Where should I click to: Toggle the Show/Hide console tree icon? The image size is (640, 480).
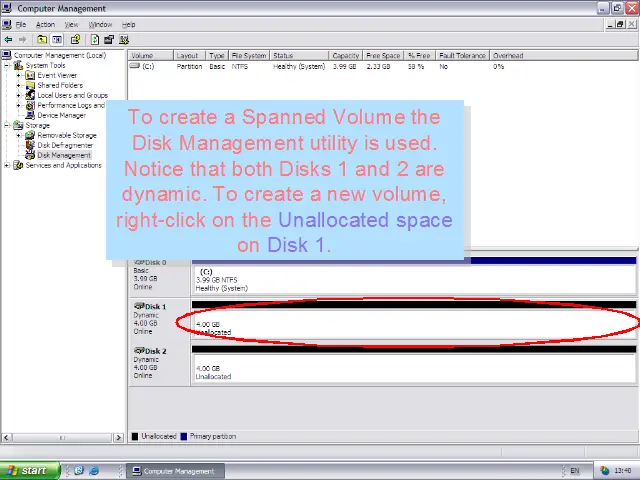(x=57, y=40)
